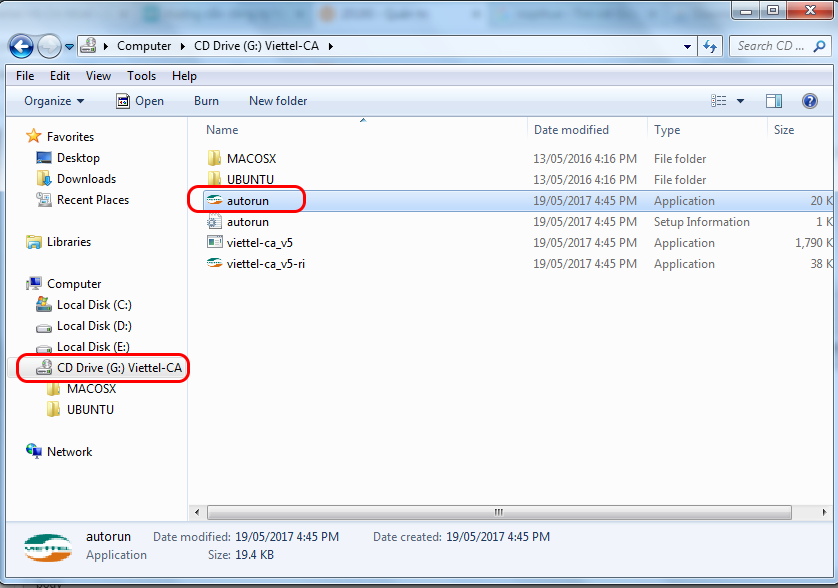Viewport: 838px width, 588px height.
Task: Click Burn in the toolbar
Action: [206, 101]
